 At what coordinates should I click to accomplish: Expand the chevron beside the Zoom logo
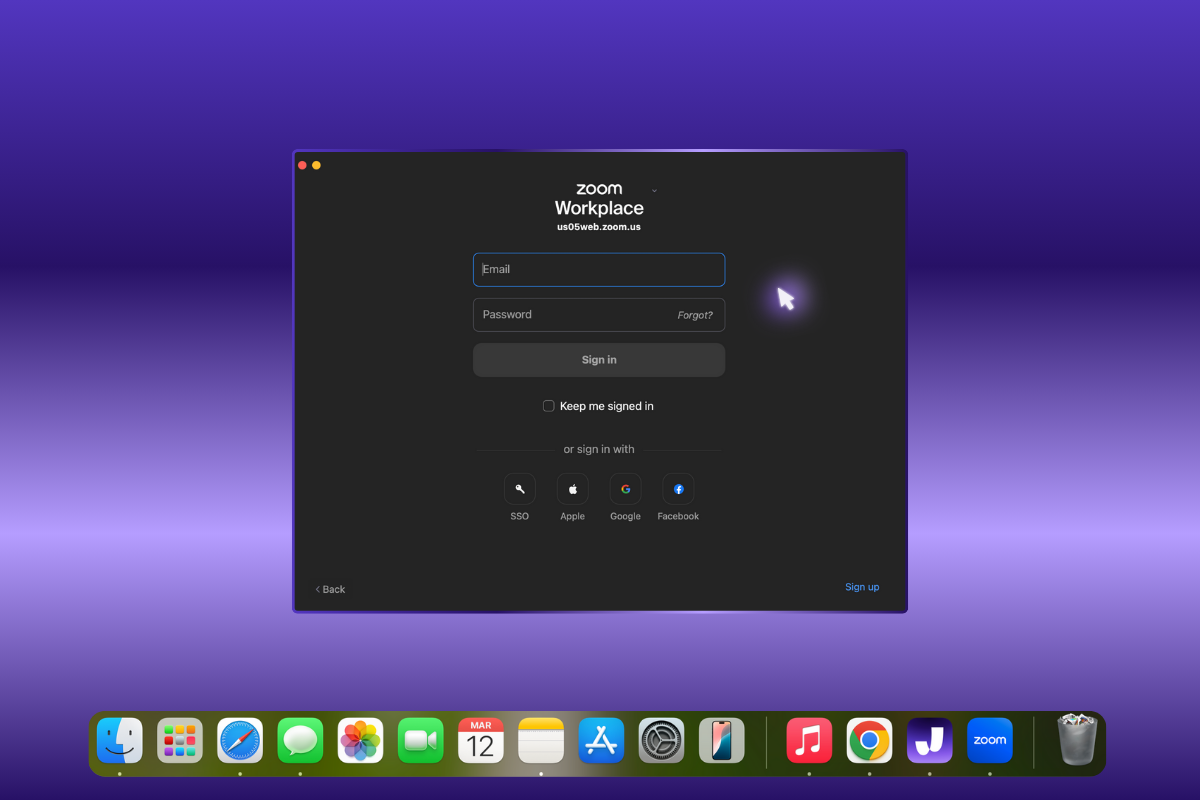click(x=654, y=190)
